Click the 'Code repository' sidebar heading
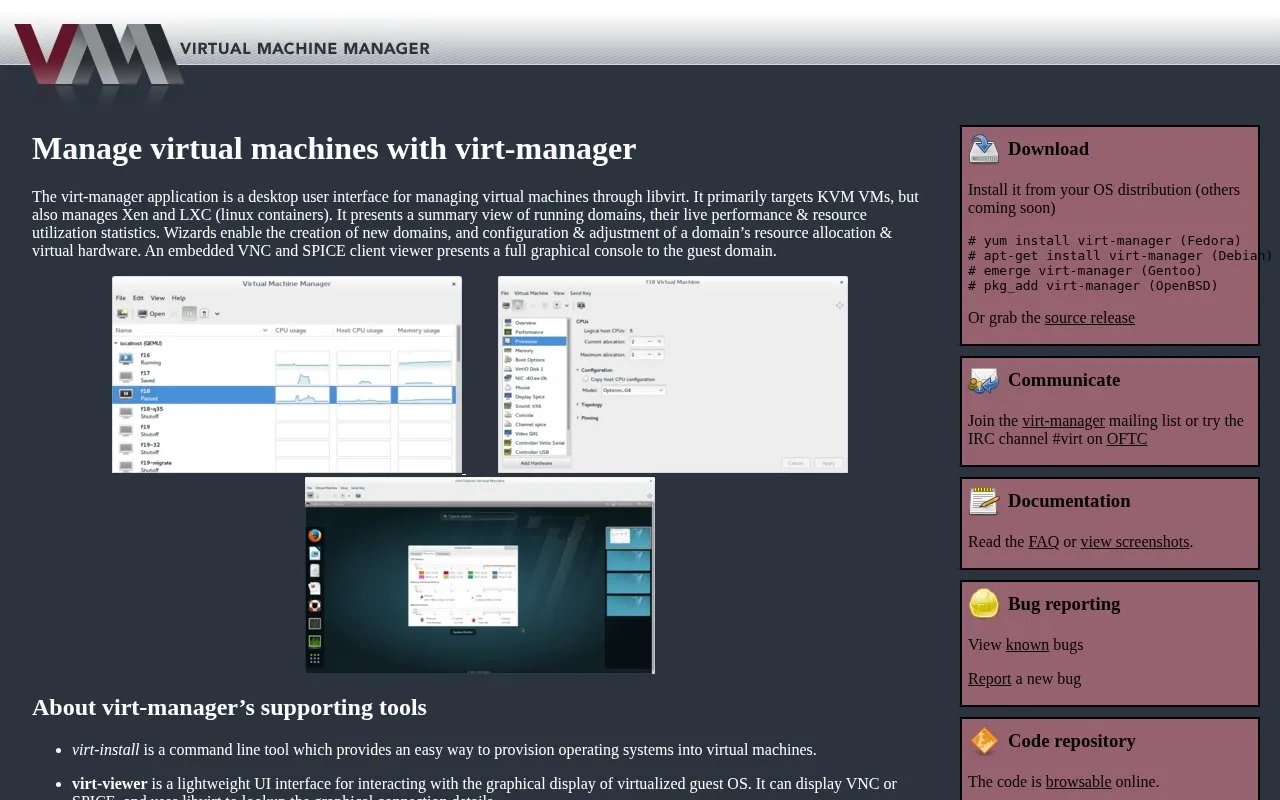Image resolution: width=1280 pixels, height=800 pixels. [1072, 741]
